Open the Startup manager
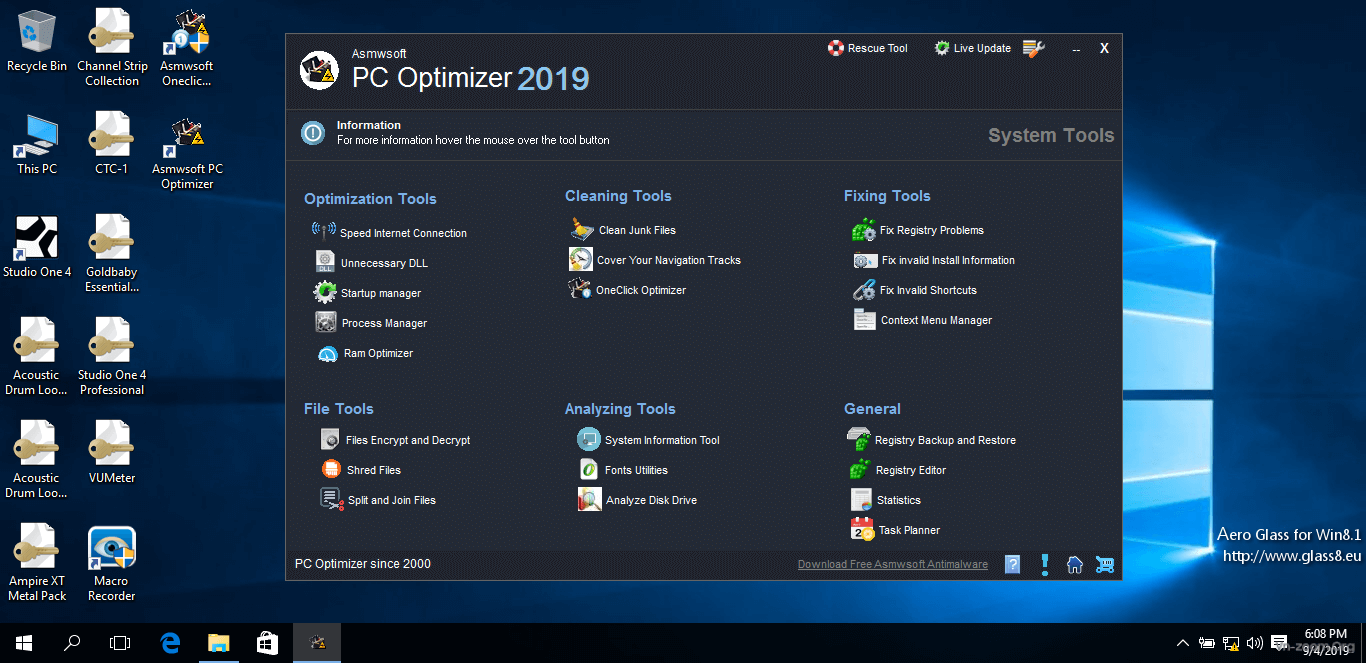Viewport: 1366px width, 663px height. click(x=383, y=292)
